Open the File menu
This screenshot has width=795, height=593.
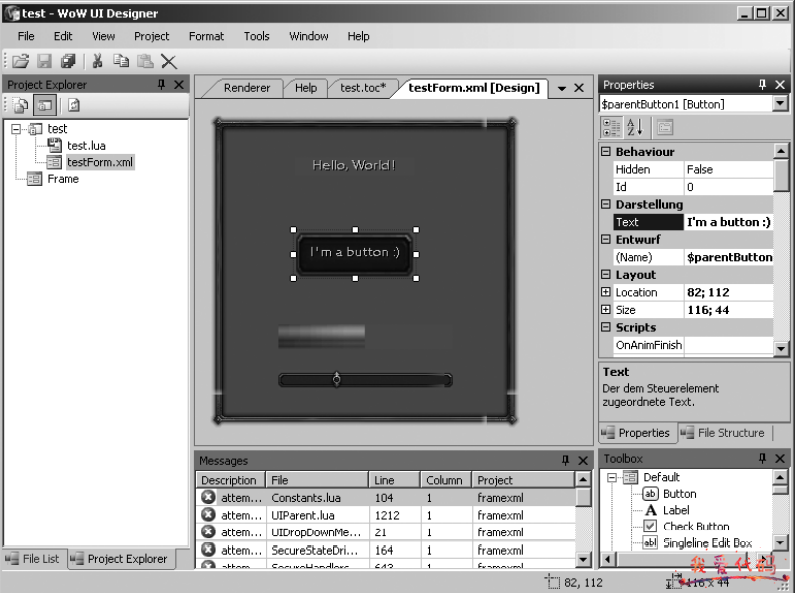point(26,36)
